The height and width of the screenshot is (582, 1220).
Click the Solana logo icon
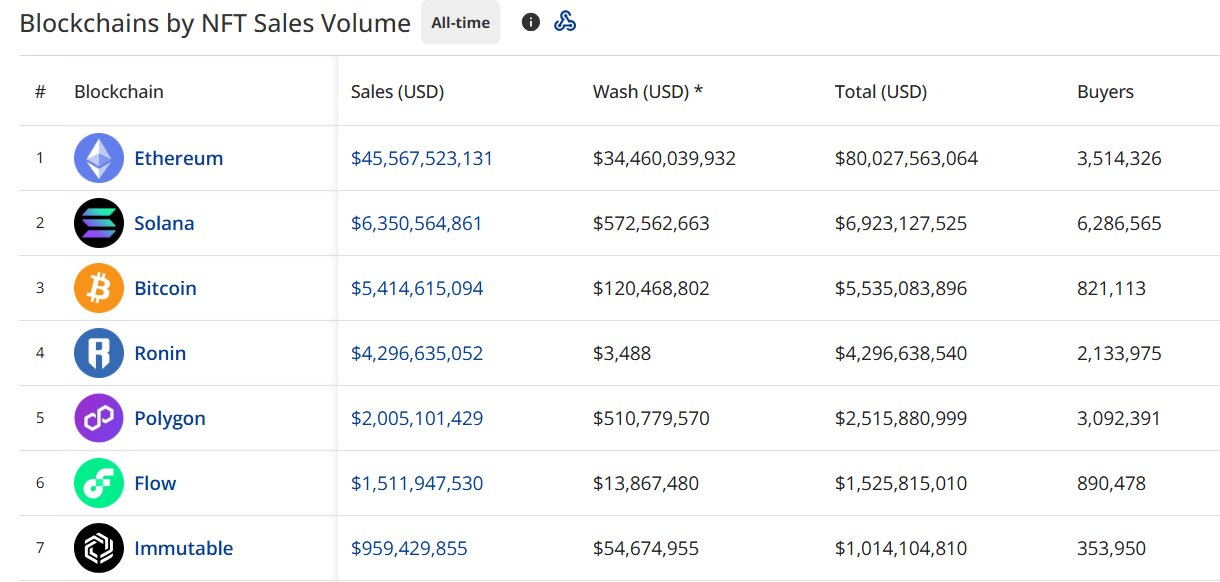pos(99,223)
